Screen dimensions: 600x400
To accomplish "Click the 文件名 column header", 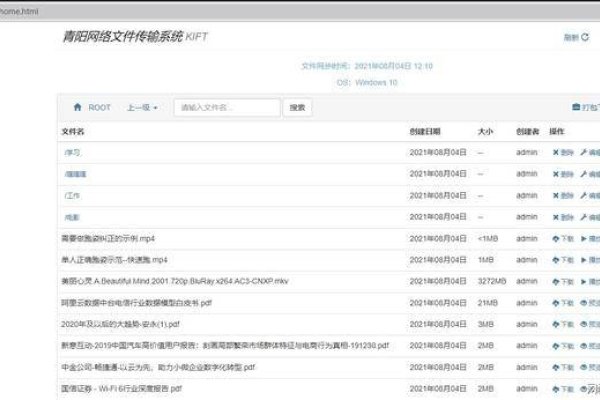I will (x=73, y=132).
